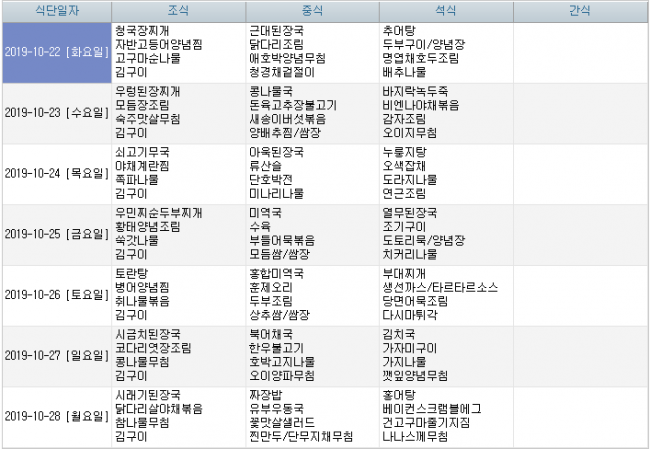This screenshot has height=449, width=650.
Task: Click 미역국 in Friday's lunch menu
Action: coord(264,212)
